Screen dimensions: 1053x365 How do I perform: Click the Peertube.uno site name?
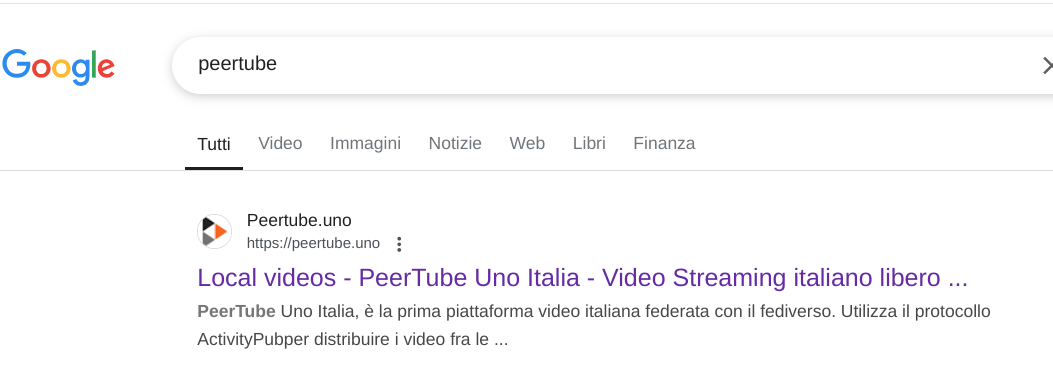(x=299, y=220)
